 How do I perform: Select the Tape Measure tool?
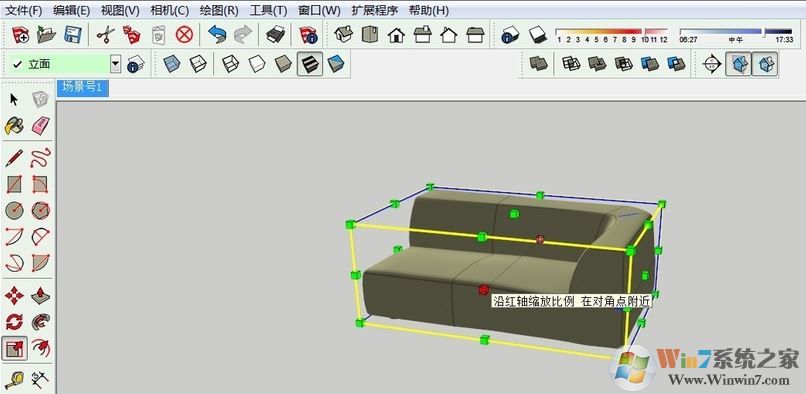point(14,380)
